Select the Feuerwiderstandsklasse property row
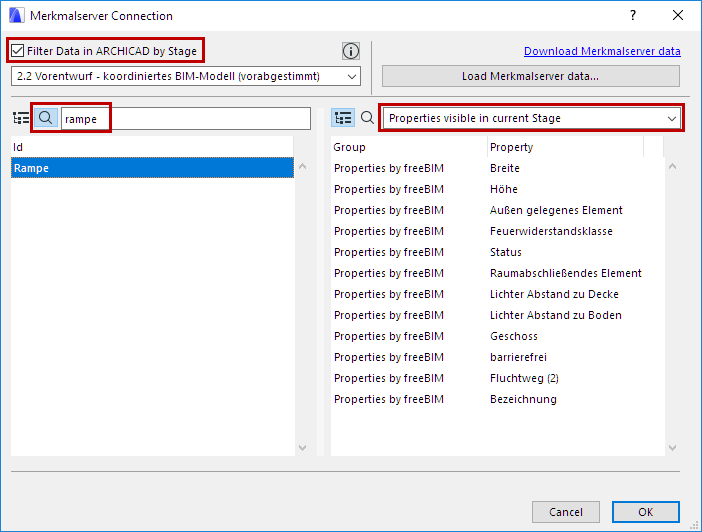 (551, 231)
